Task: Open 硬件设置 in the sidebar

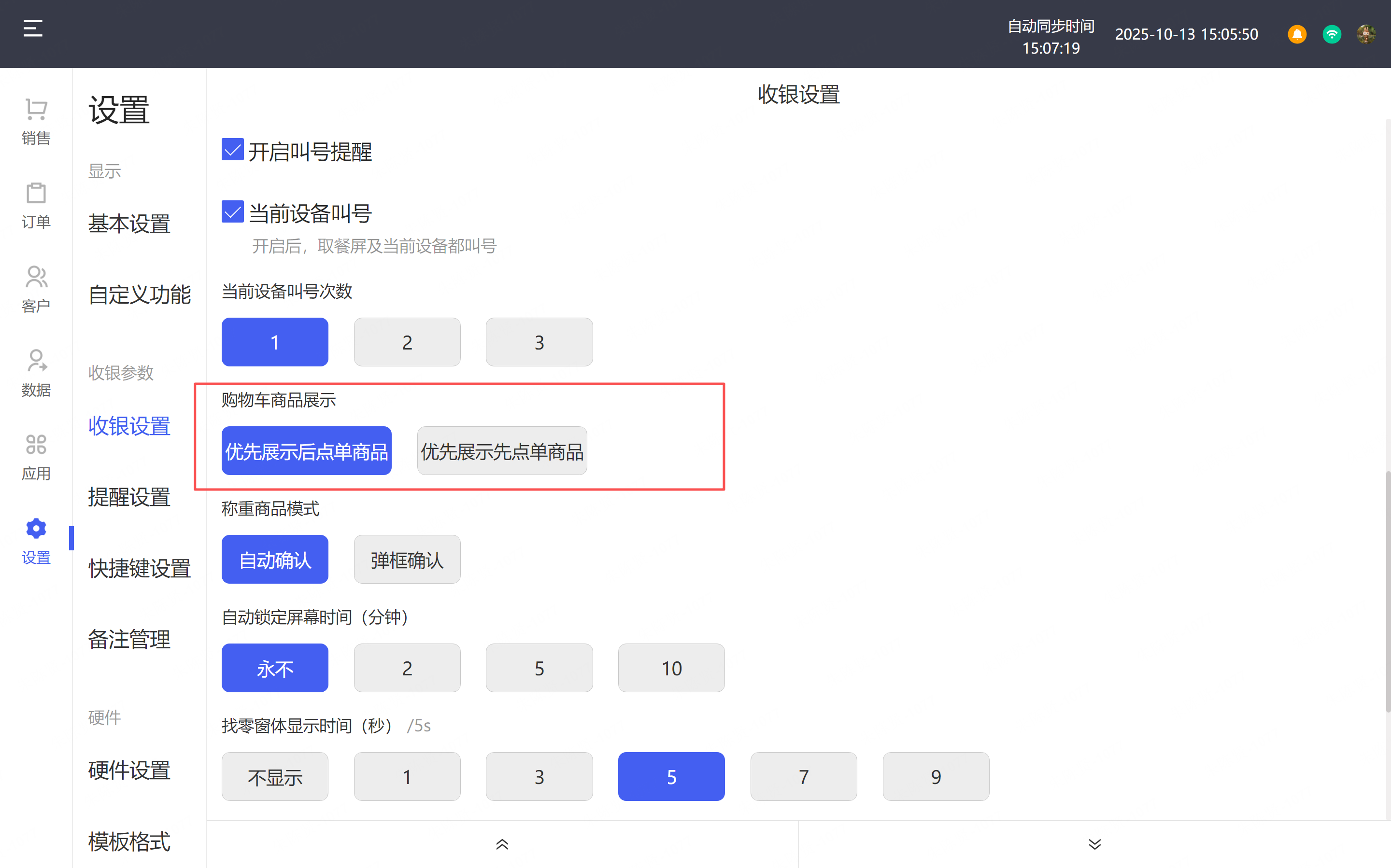Action: 129,770
